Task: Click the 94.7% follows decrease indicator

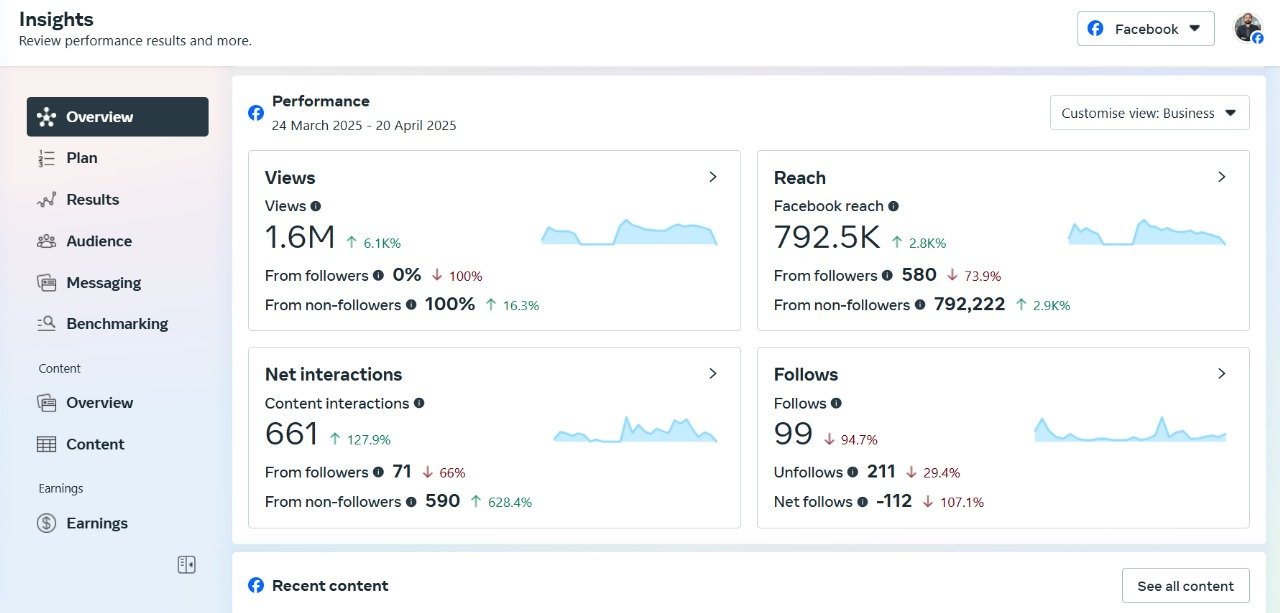Action: [851, 440]
